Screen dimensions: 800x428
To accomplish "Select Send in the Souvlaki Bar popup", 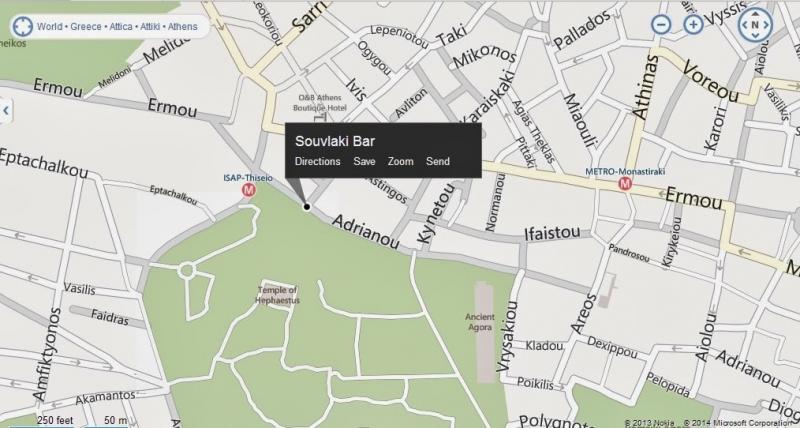I will [438, 161].
